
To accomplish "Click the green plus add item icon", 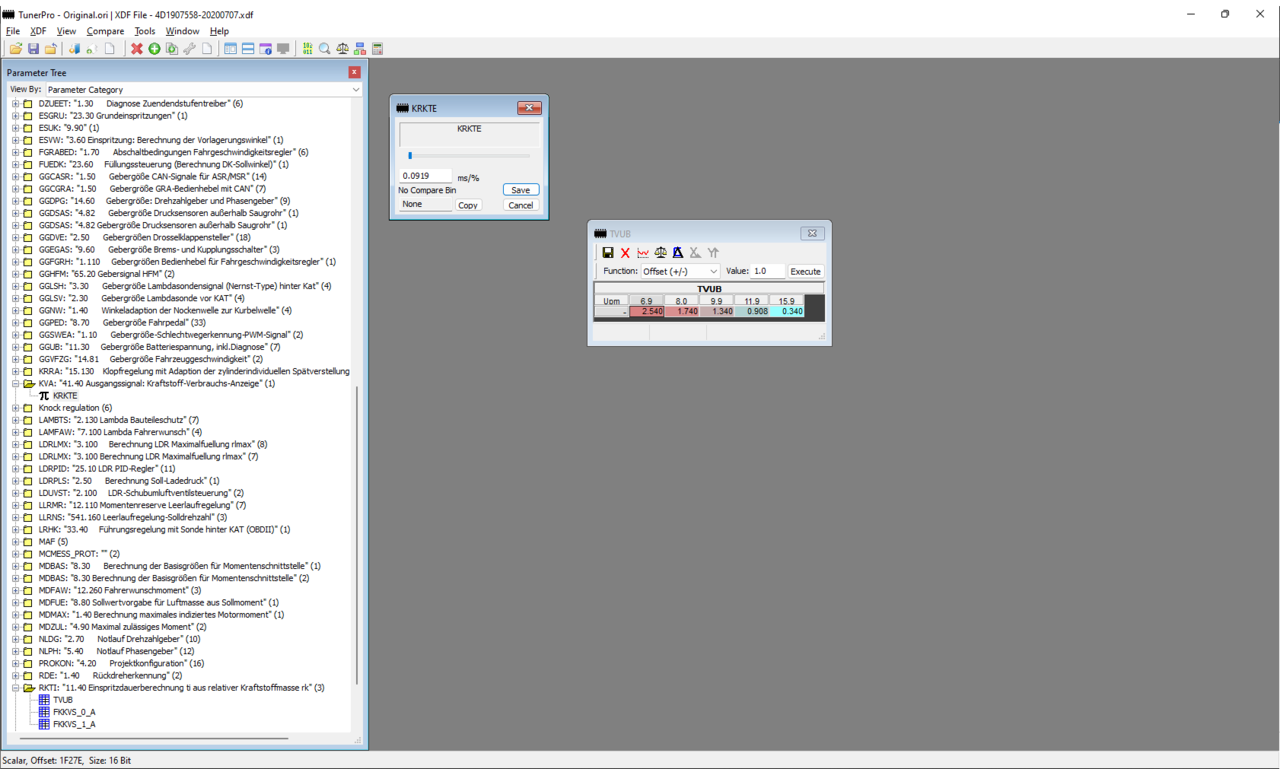I will pos(154,49).
